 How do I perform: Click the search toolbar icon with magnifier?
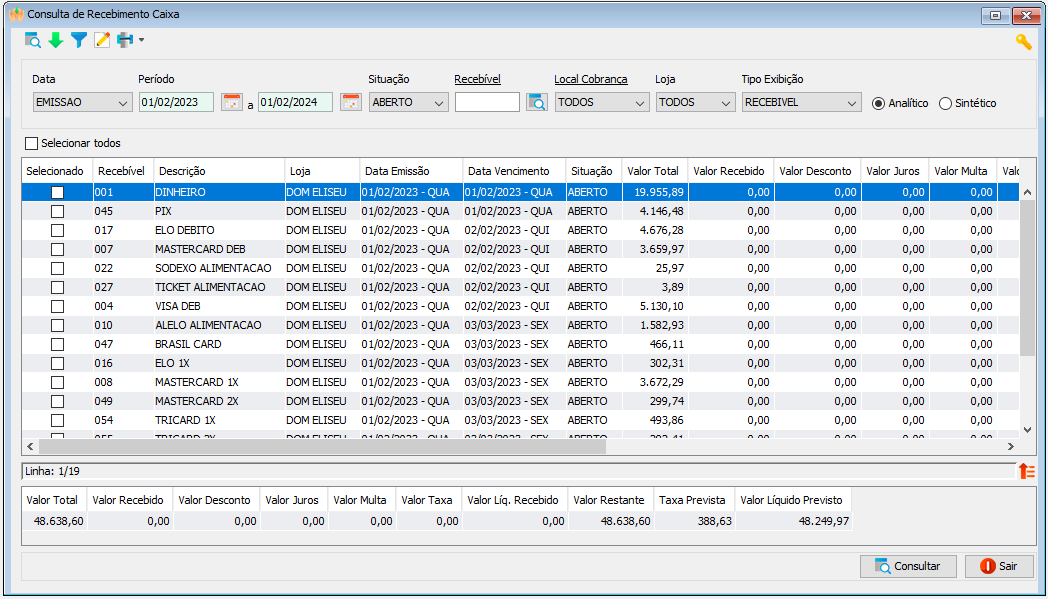tap(33, 40)
